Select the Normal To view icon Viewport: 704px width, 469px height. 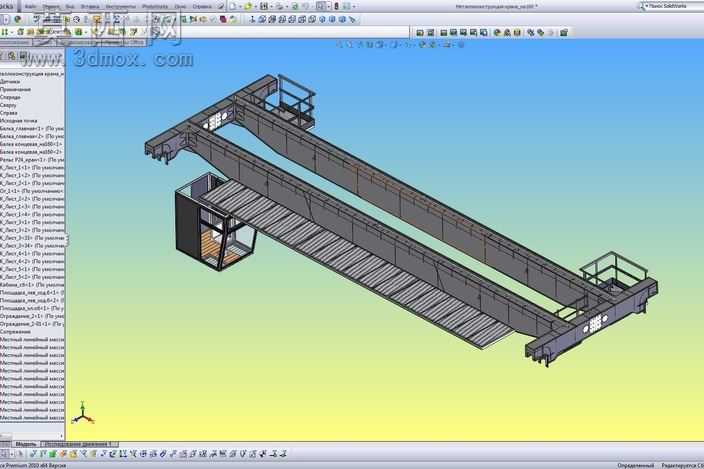252,19
